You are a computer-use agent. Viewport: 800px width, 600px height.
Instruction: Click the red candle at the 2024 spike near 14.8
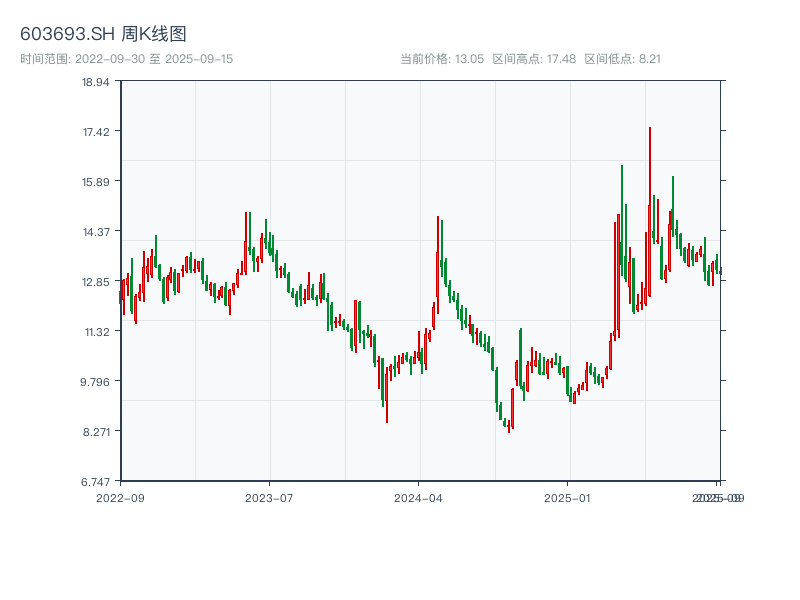pyautogui.click(x=438, y=264)
